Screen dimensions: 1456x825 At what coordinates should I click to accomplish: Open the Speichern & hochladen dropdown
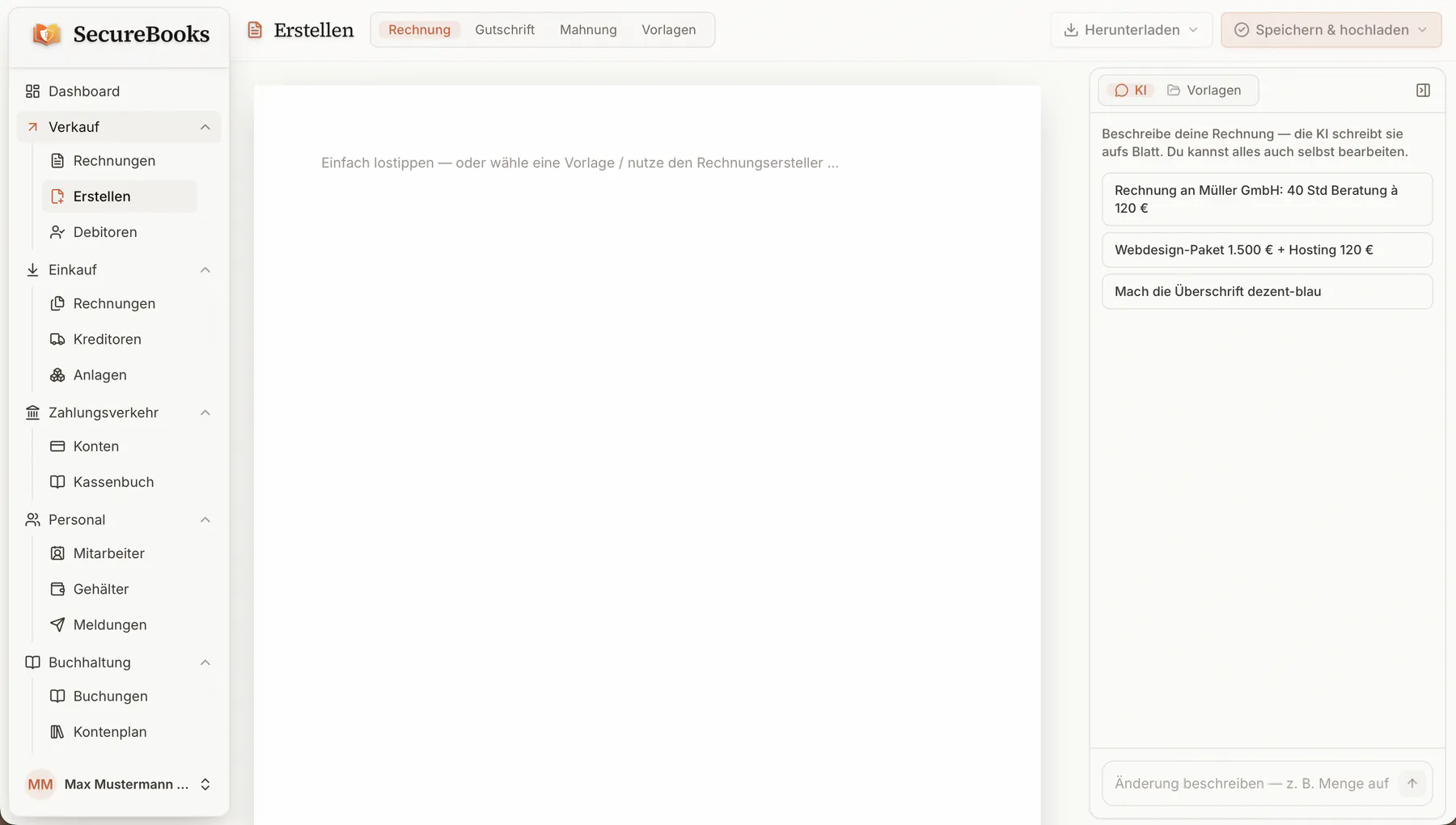click(1331, 30)
